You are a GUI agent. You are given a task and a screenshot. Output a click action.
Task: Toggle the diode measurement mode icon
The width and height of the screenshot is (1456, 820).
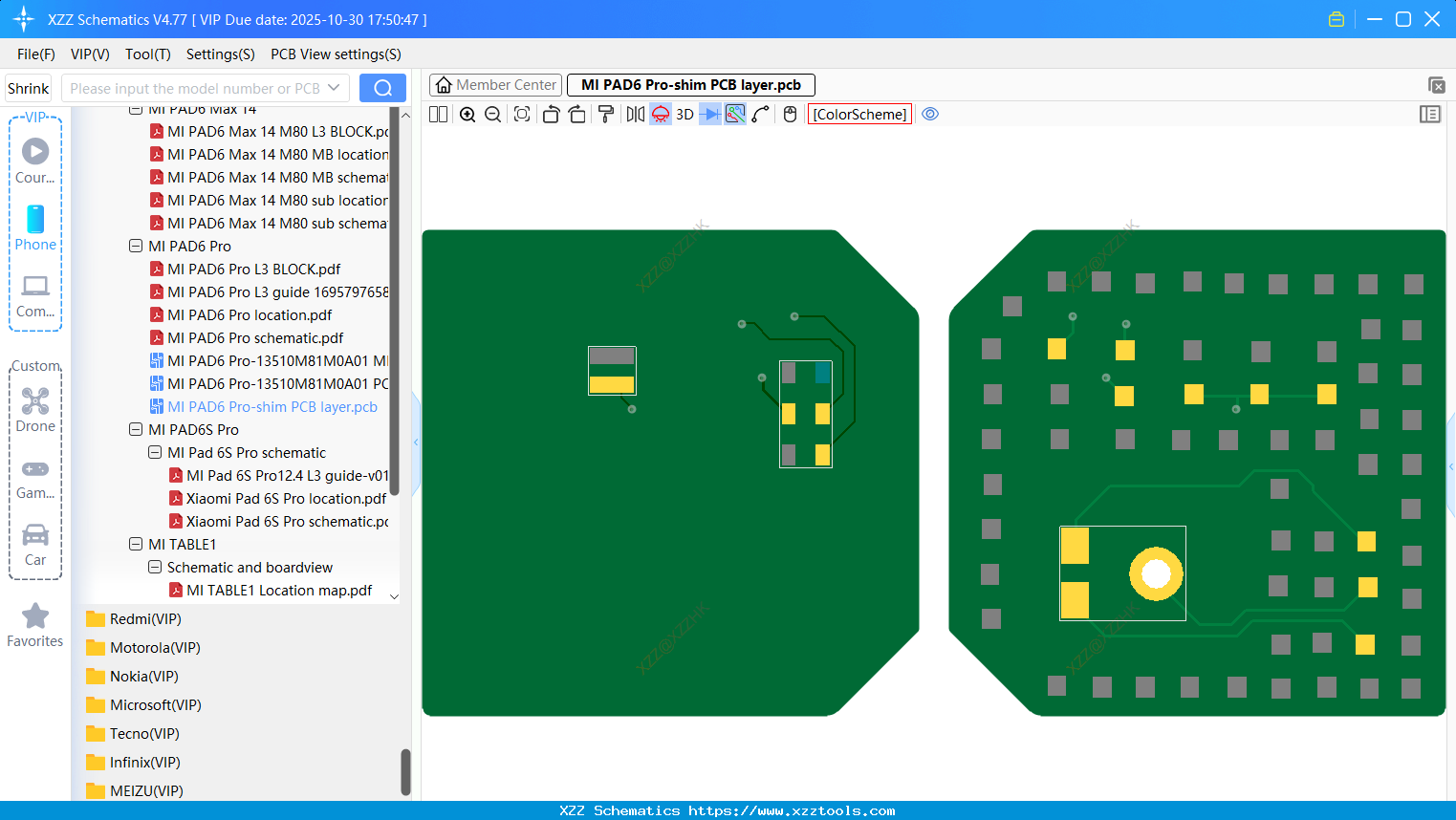[x=708, y=114]
